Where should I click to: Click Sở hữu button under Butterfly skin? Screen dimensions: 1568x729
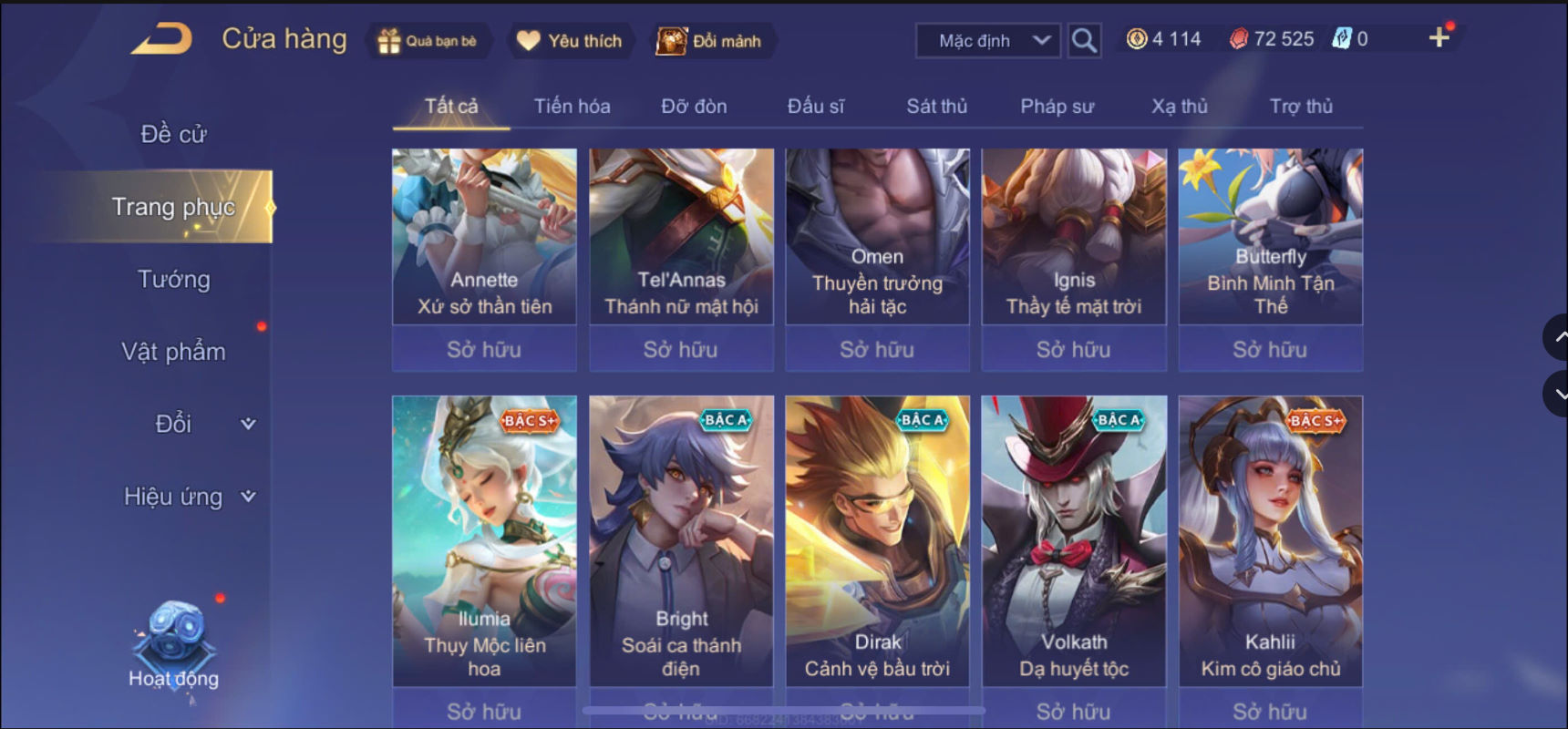click(1270, 349)
